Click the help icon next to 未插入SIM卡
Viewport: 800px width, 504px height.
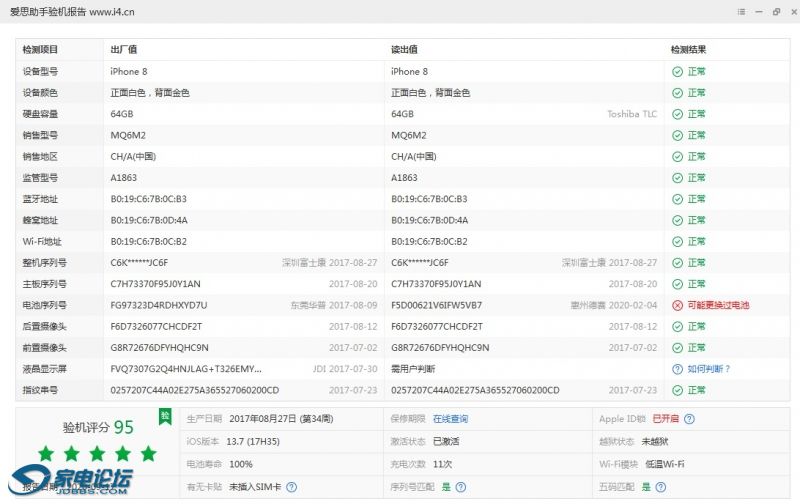pyautogui.click(x=291, y=487)
